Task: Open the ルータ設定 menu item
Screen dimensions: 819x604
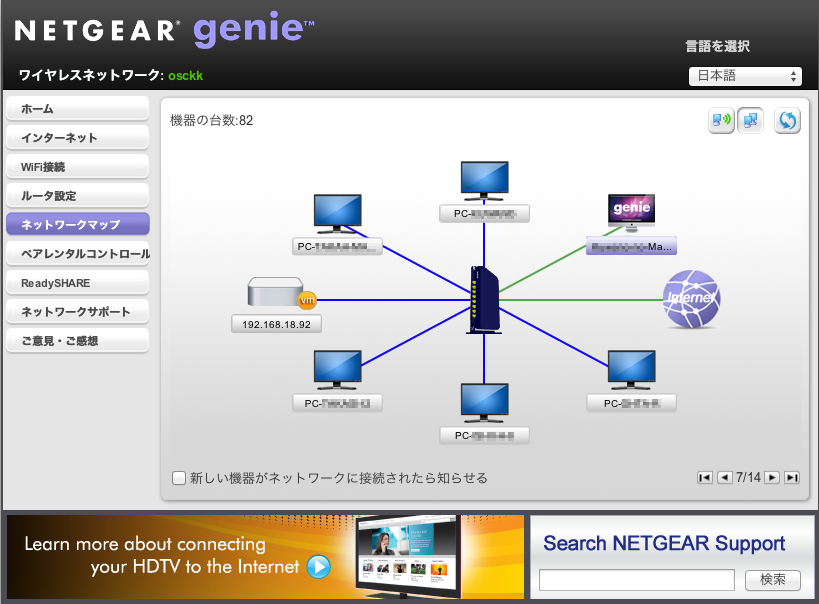Action: [77, 196]
